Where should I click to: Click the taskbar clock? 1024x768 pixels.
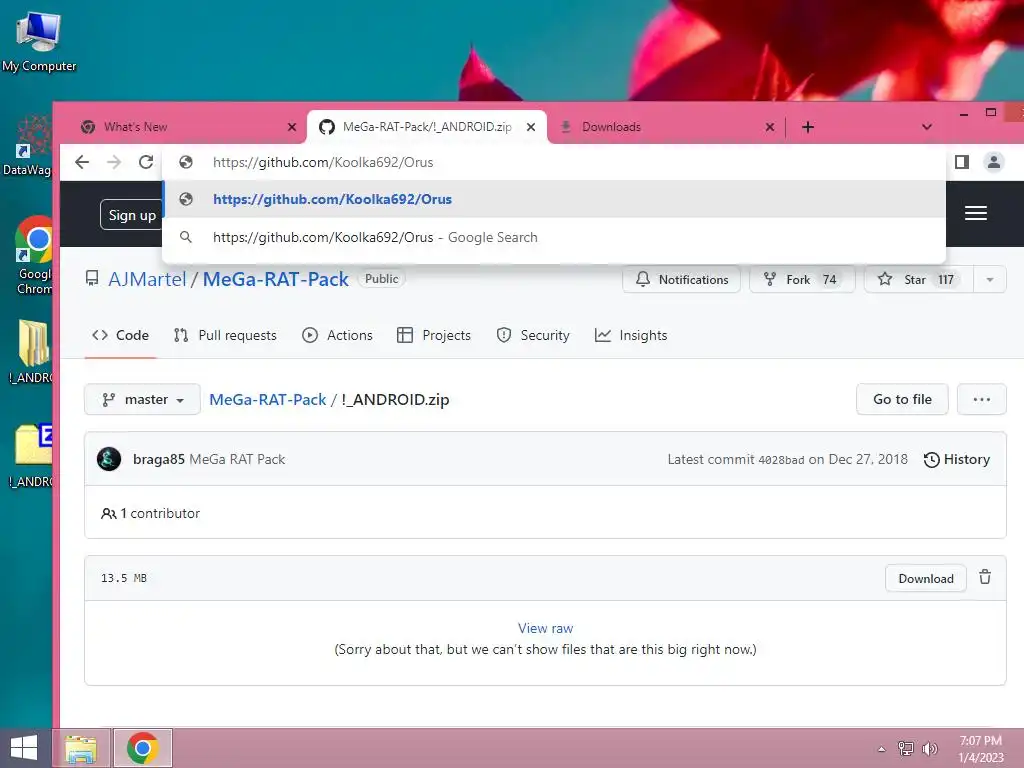click(981, 749)
